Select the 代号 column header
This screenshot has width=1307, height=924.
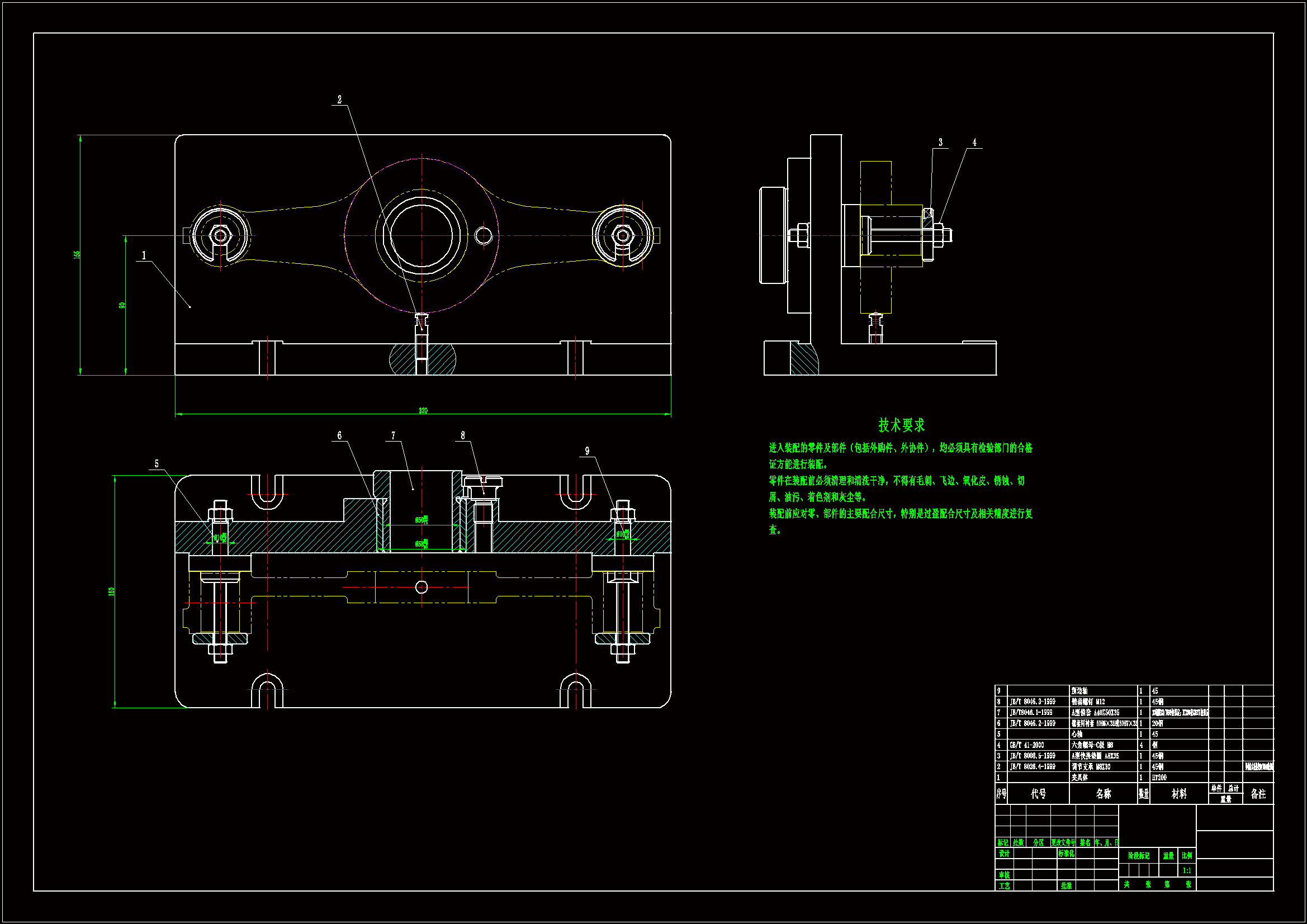pyautogui.click(x=1038, y=794)
